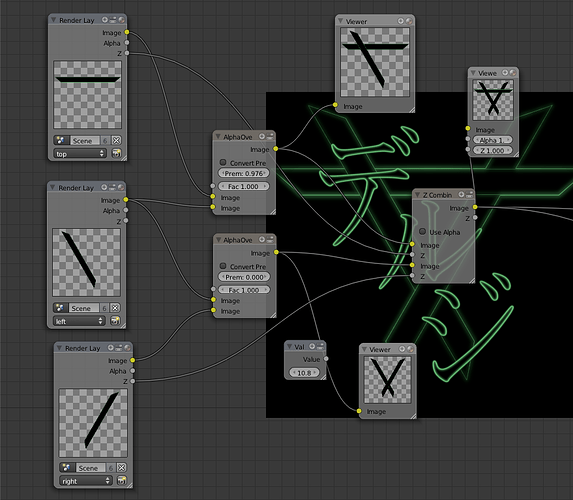Click Fac 1.000 slider below Prem 0.000
Screen dimensions: 573x500
244,289
